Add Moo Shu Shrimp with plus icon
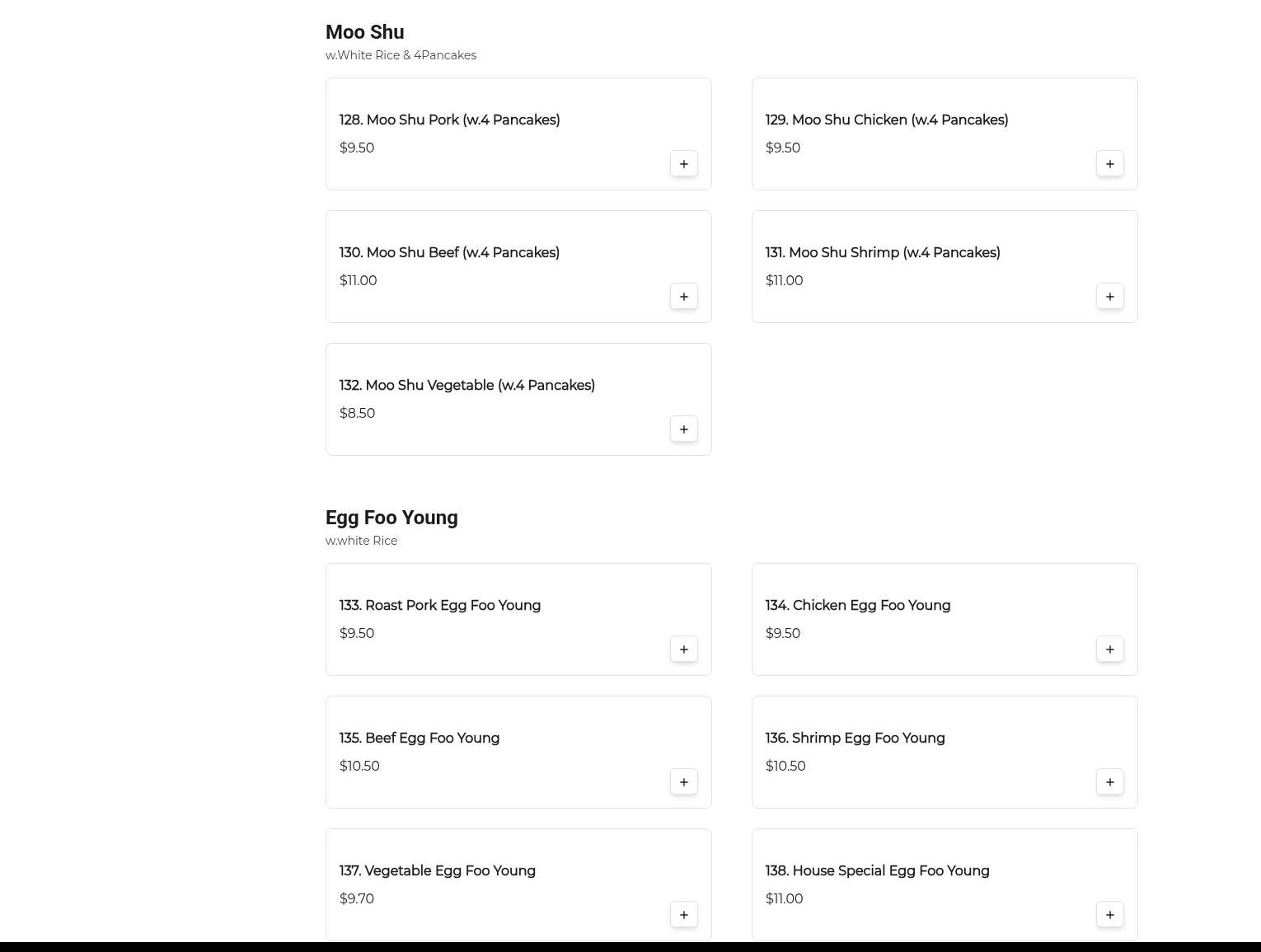Viewport: 1261px width, 952px height. click(x=1109, y=297)
